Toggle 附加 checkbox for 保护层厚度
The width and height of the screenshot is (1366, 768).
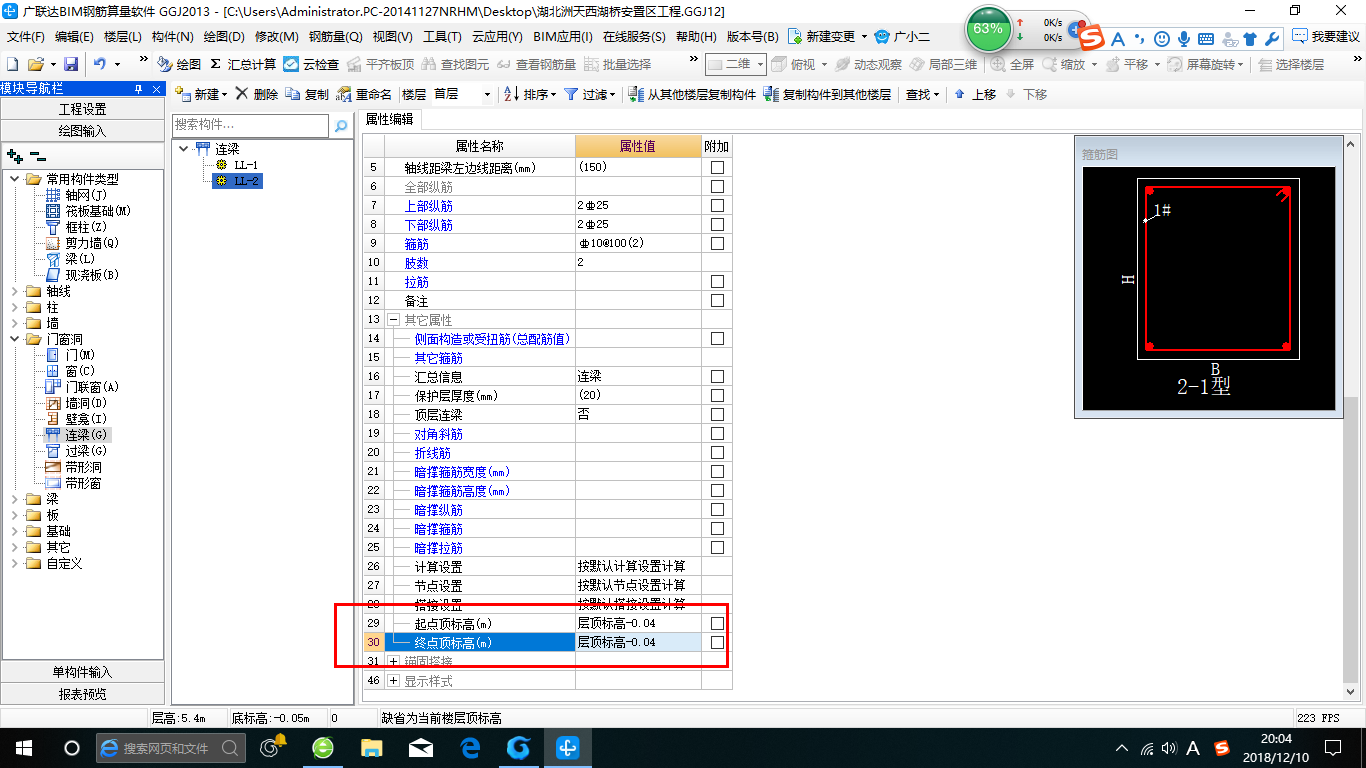(717, 396)
